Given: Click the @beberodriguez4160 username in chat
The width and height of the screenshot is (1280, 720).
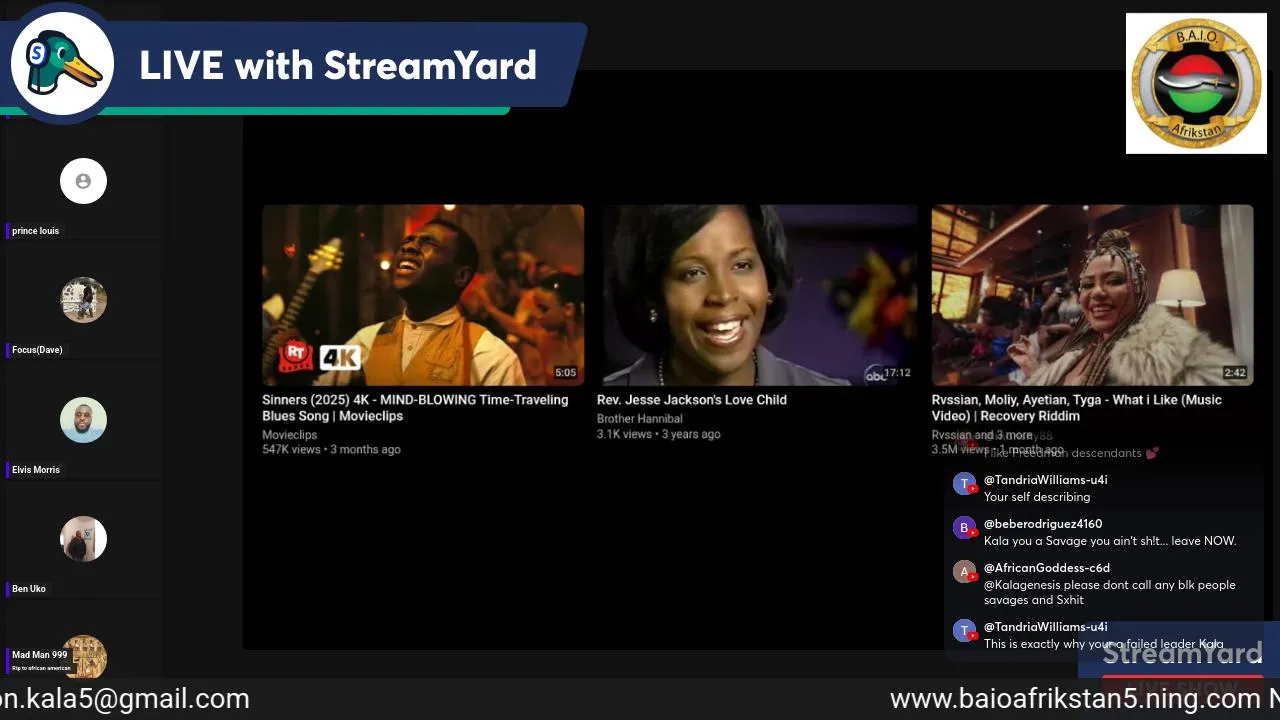Looking at the screenshot, I should tap(1043, 524).
